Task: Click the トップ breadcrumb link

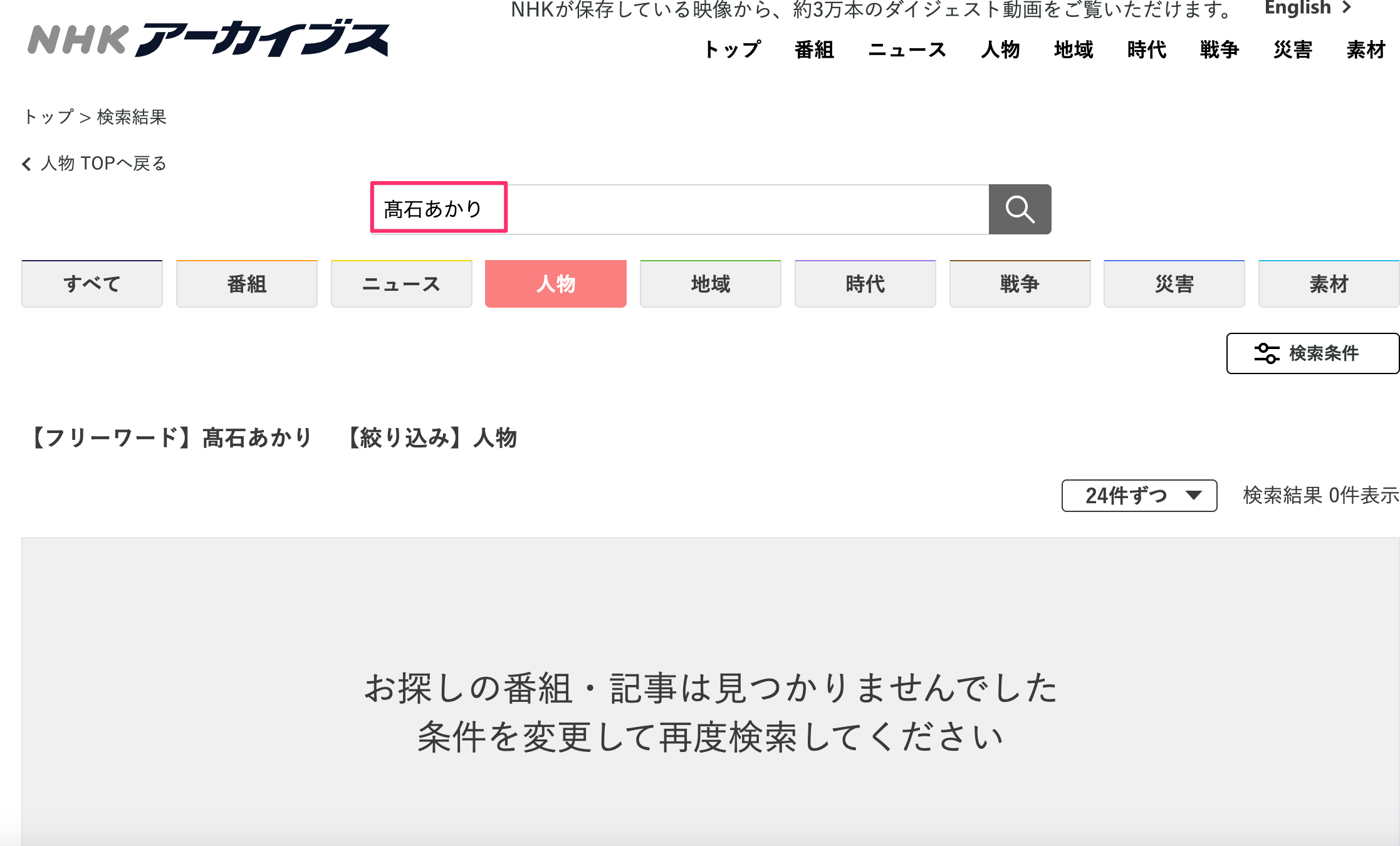Action: click(x=48, y=117)
